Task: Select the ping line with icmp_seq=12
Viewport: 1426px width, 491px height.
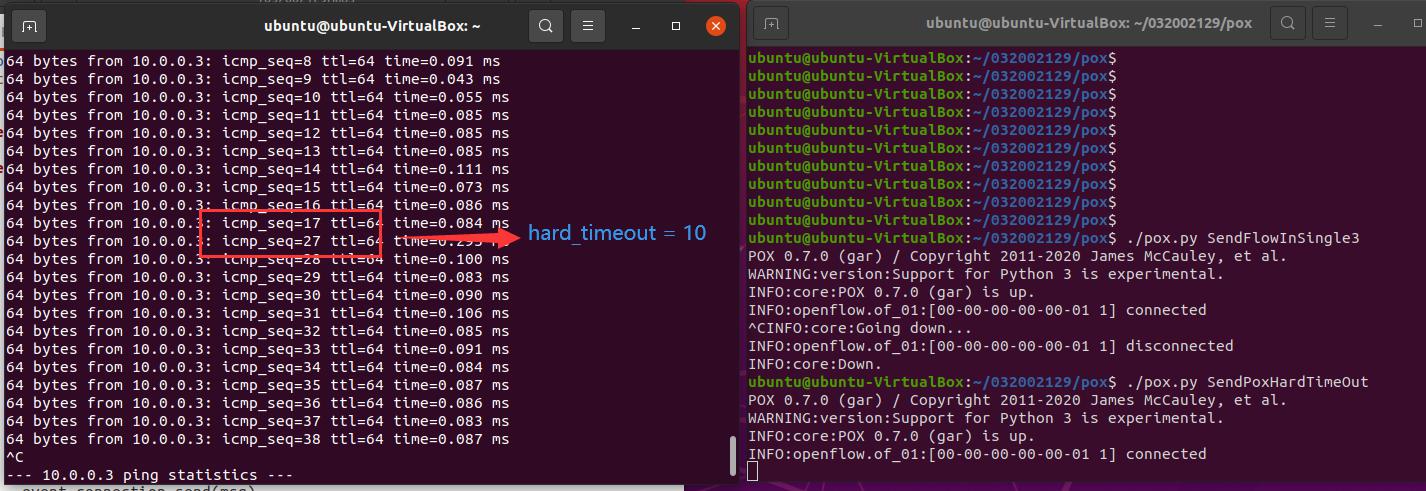Action: click(257, 133)
